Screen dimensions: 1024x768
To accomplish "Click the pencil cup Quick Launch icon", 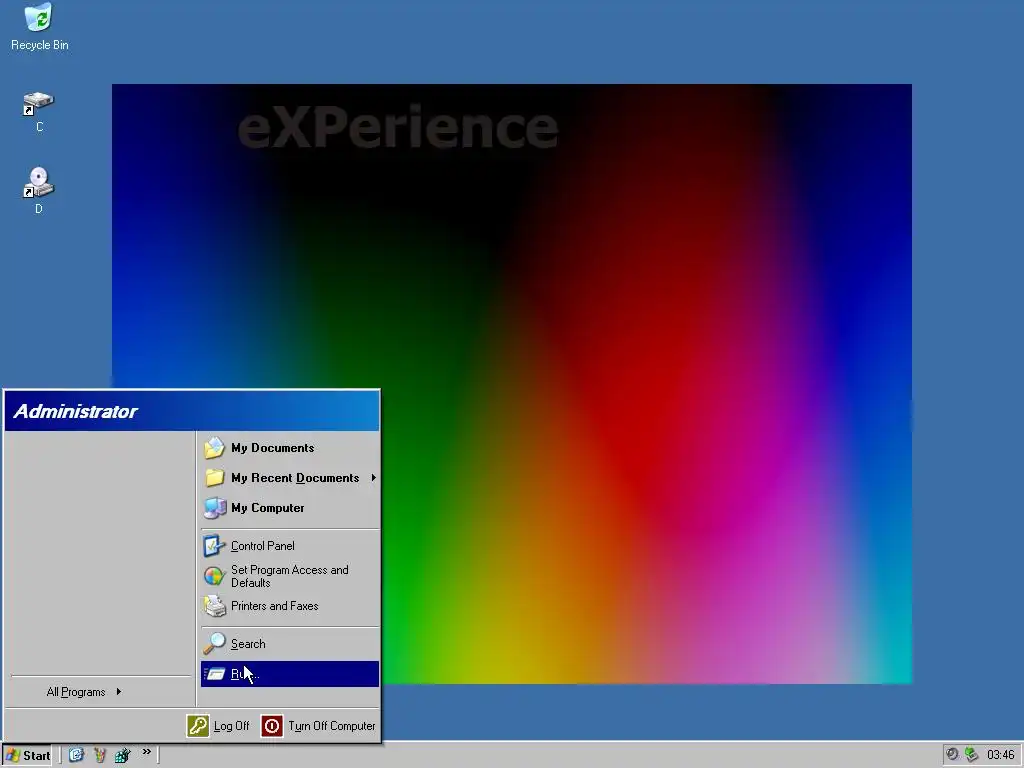I will pyautogui.click(x=99, y=755).
